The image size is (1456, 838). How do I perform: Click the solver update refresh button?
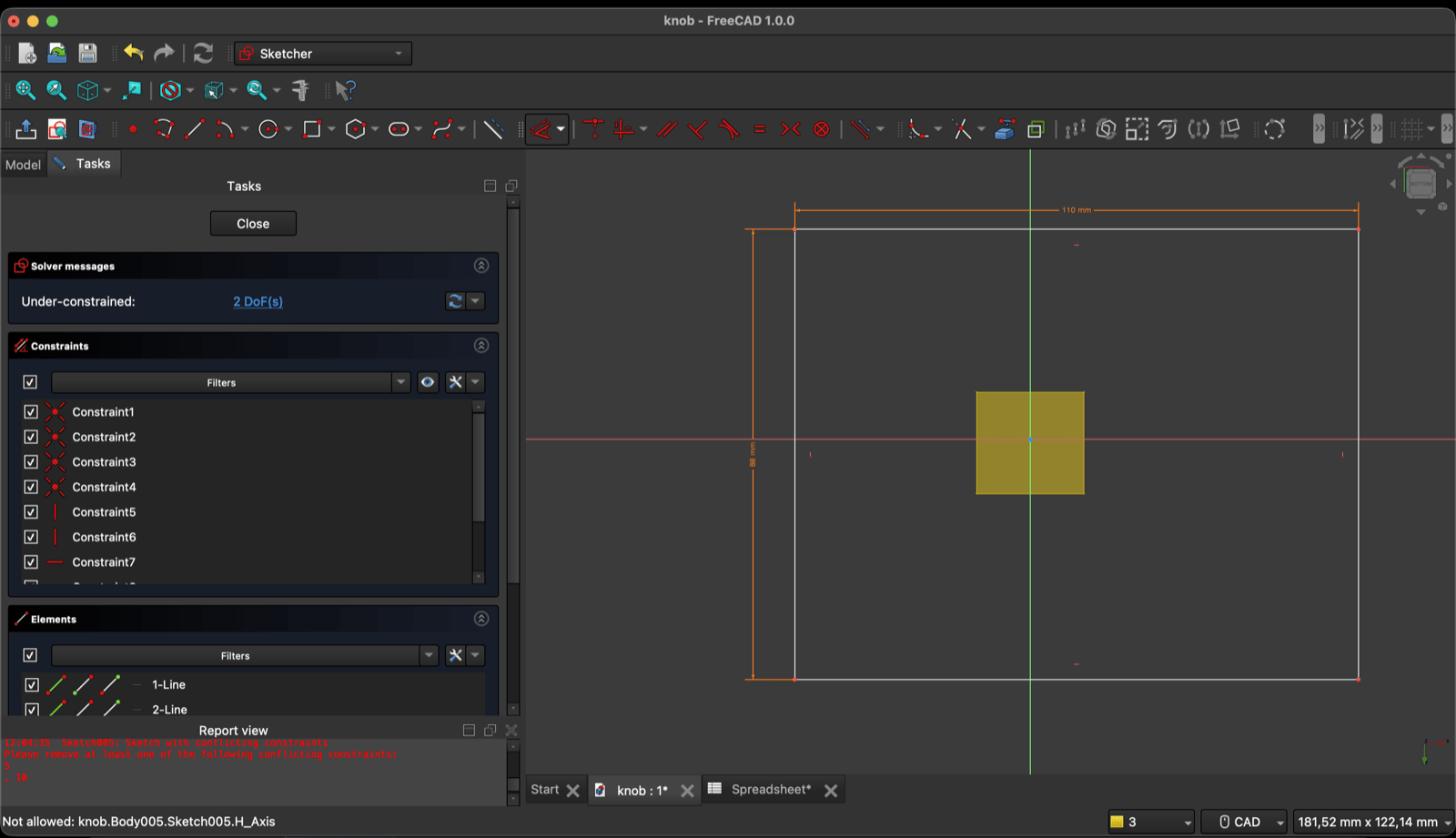pyautogui.click(x=455, y=301)
